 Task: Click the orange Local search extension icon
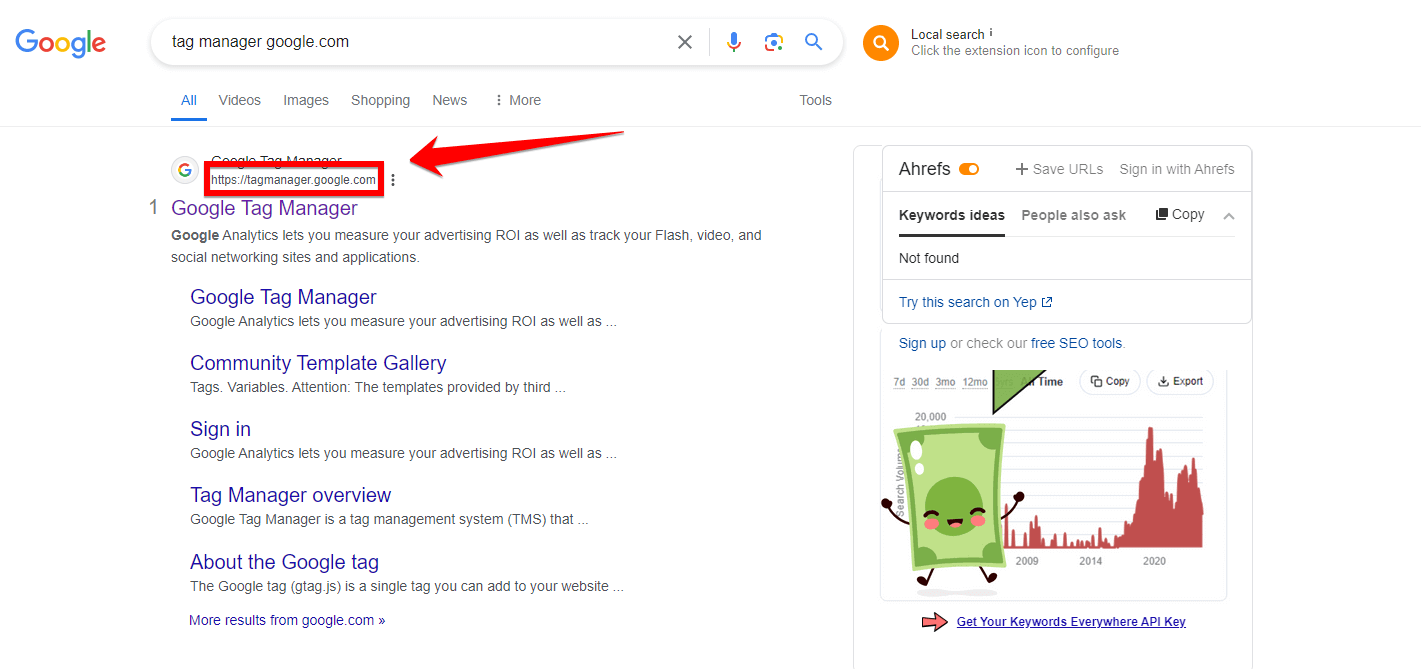tap(881, 43)
